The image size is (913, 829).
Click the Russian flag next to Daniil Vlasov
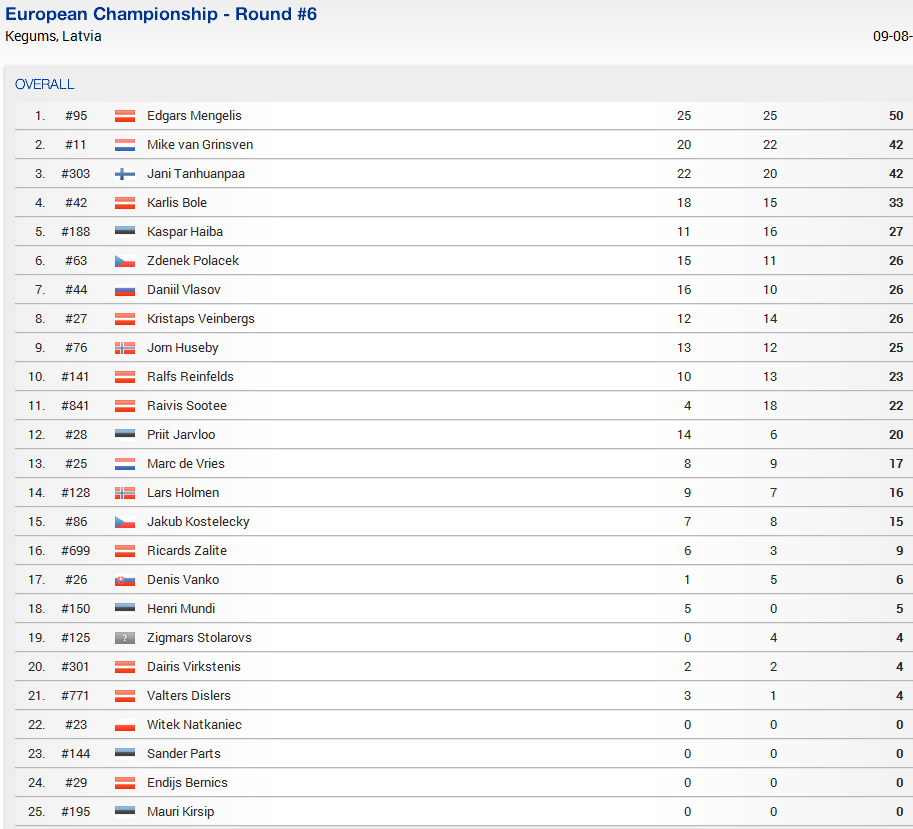pyautogui.click(x=125, y=290)
